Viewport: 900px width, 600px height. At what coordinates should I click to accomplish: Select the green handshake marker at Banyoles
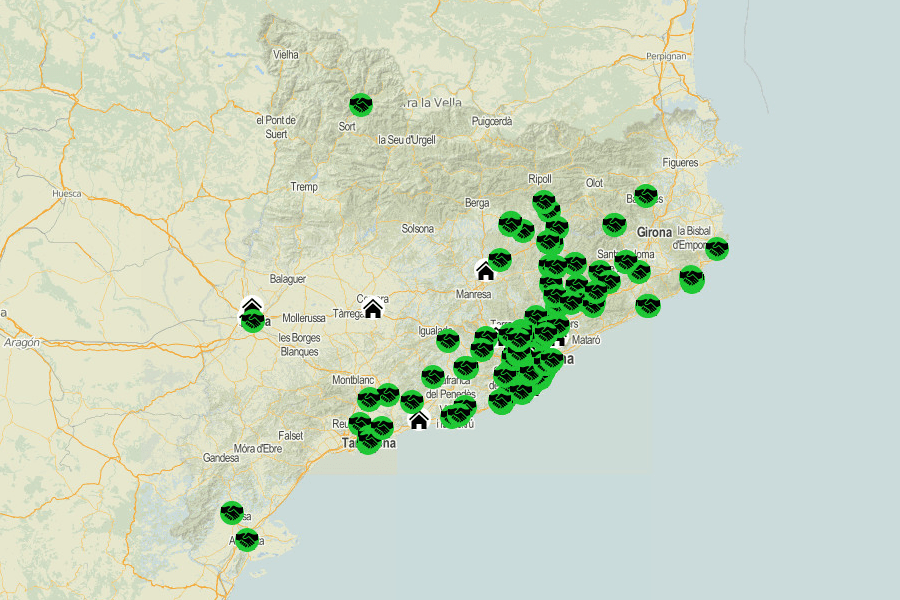[x=646, y=196]
